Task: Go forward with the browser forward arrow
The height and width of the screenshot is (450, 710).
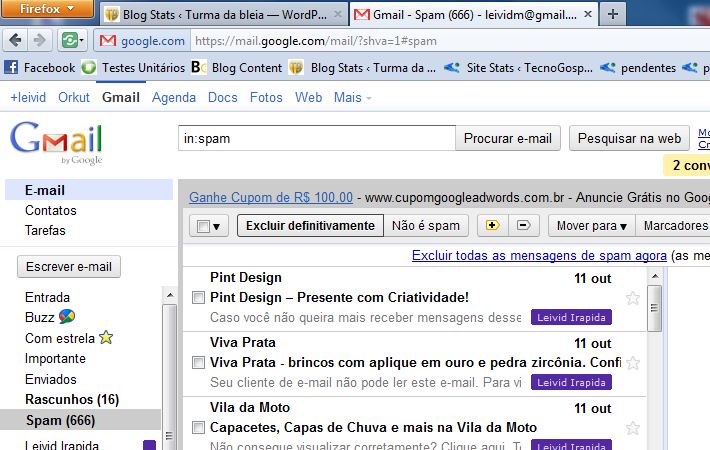Action: (40, 41)
